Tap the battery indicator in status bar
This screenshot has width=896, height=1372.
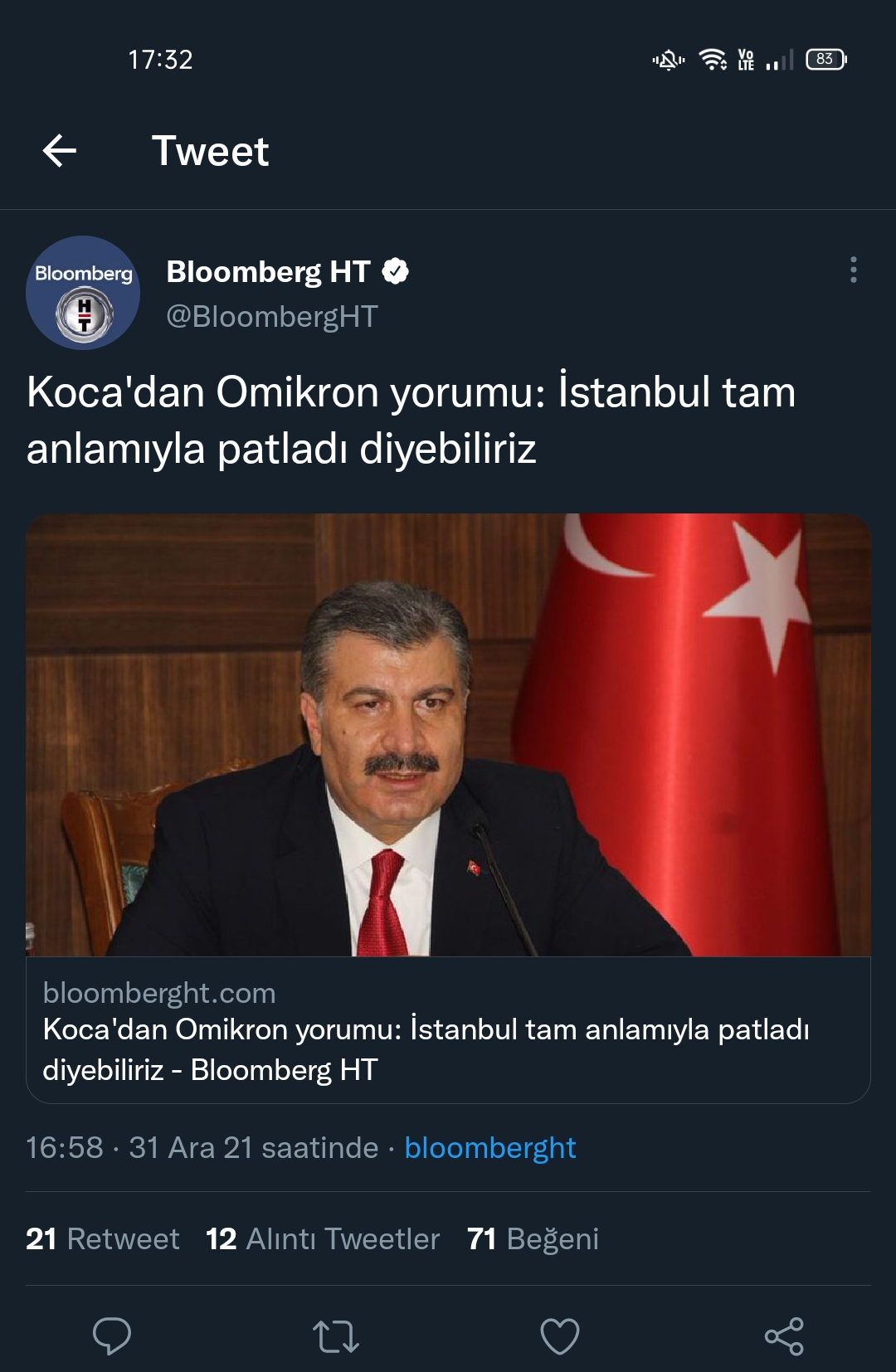826,59
